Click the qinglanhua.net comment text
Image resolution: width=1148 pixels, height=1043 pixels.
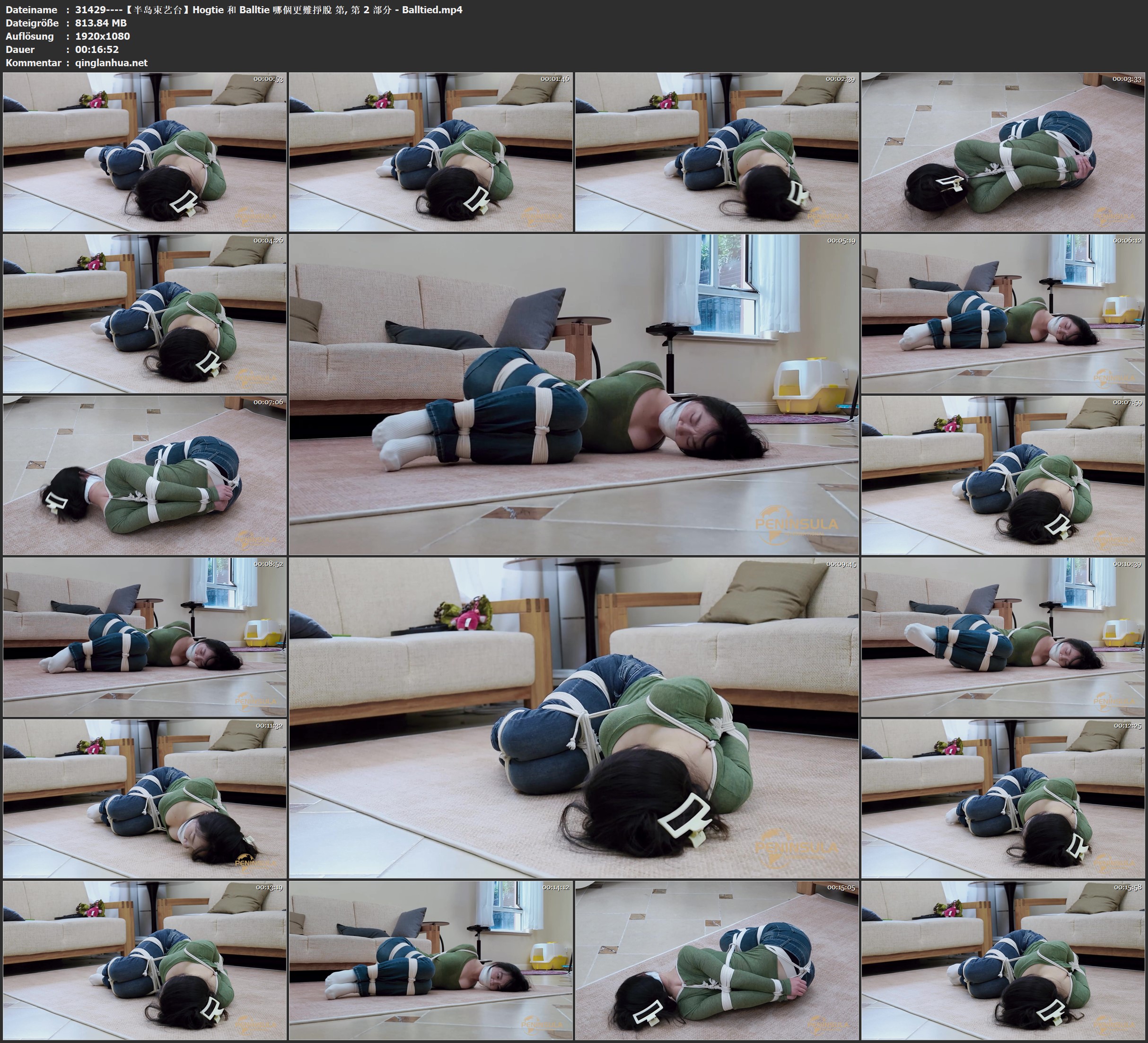[x=111, y=62]
